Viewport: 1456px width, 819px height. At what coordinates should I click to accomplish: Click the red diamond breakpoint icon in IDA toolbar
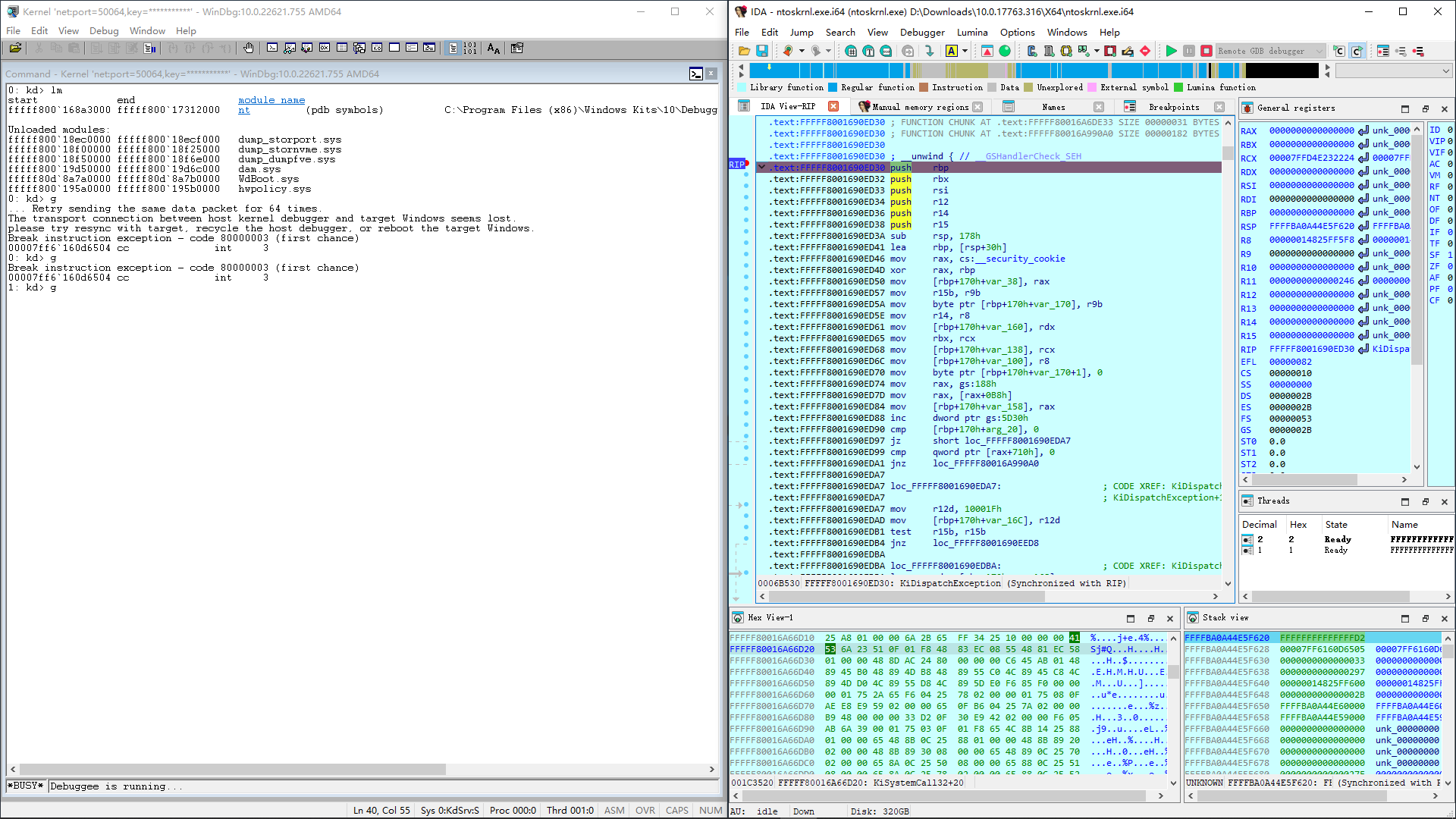pyautogui.click(x=1145, y=51)
